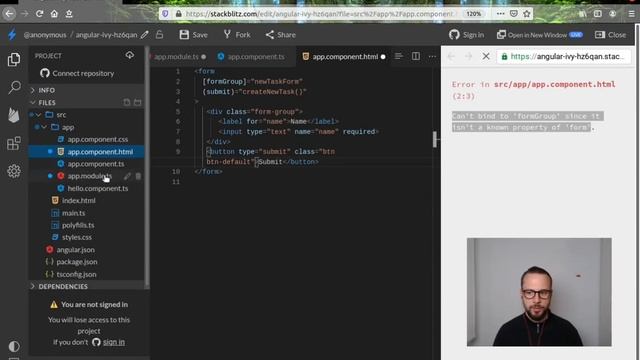Toggle project lock icon
This screenshot has width=640, height=360.
(160, 35)
